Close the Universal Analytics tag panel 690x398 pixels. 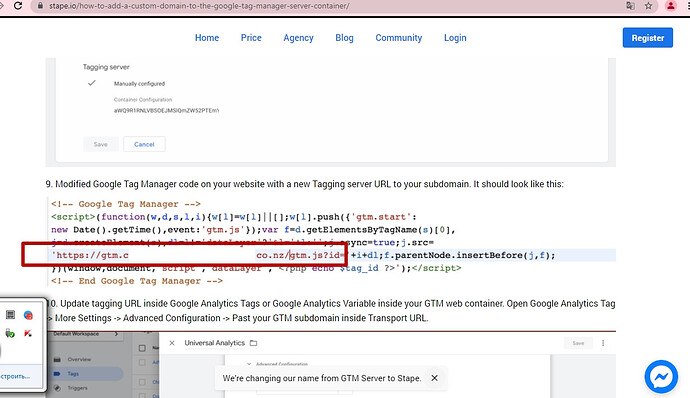pyautogui.click(x=172, y=343)
